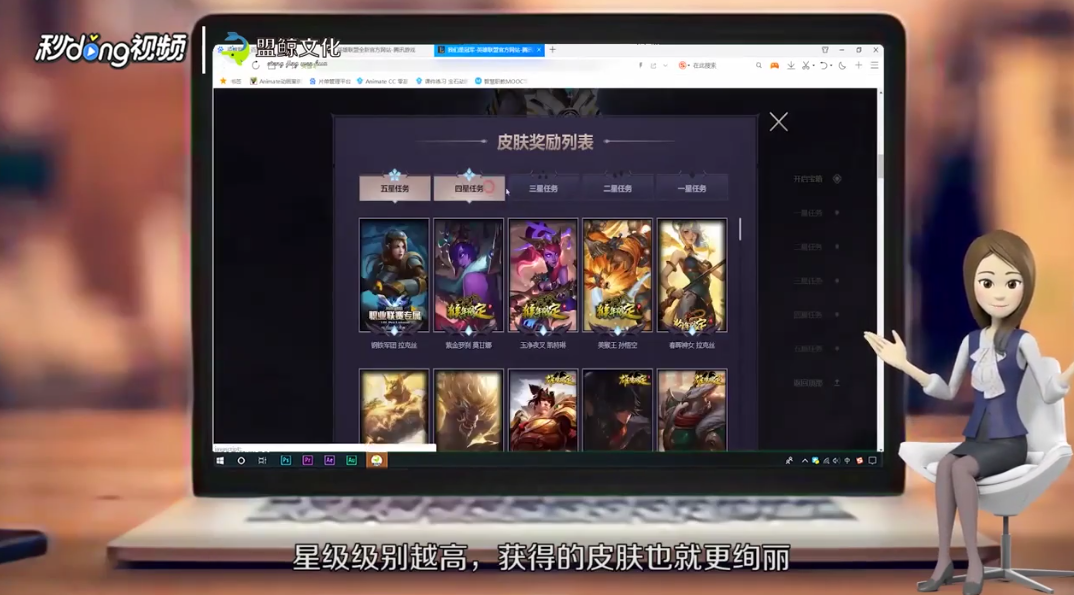
Task: Open the 一星任务 tab
Action: [692, 188]
